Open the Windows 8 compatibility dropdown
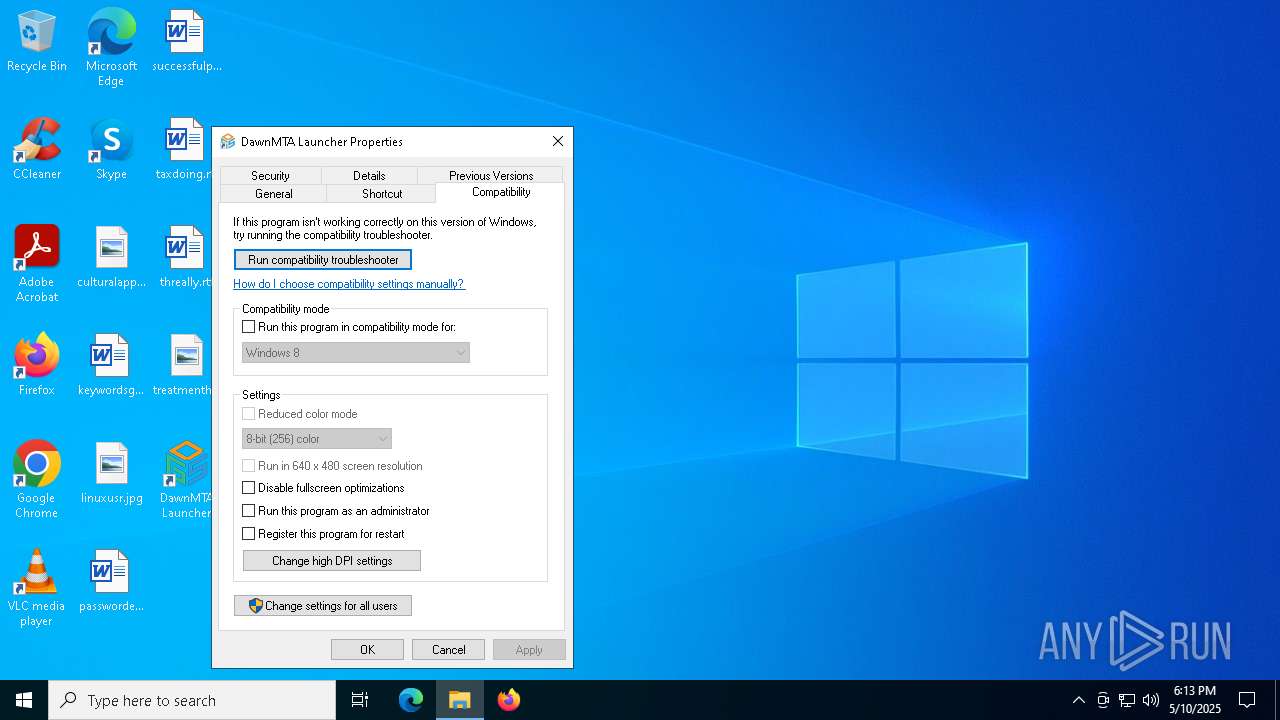Viewport: 1280px width, 720px height. coord(356,353)
